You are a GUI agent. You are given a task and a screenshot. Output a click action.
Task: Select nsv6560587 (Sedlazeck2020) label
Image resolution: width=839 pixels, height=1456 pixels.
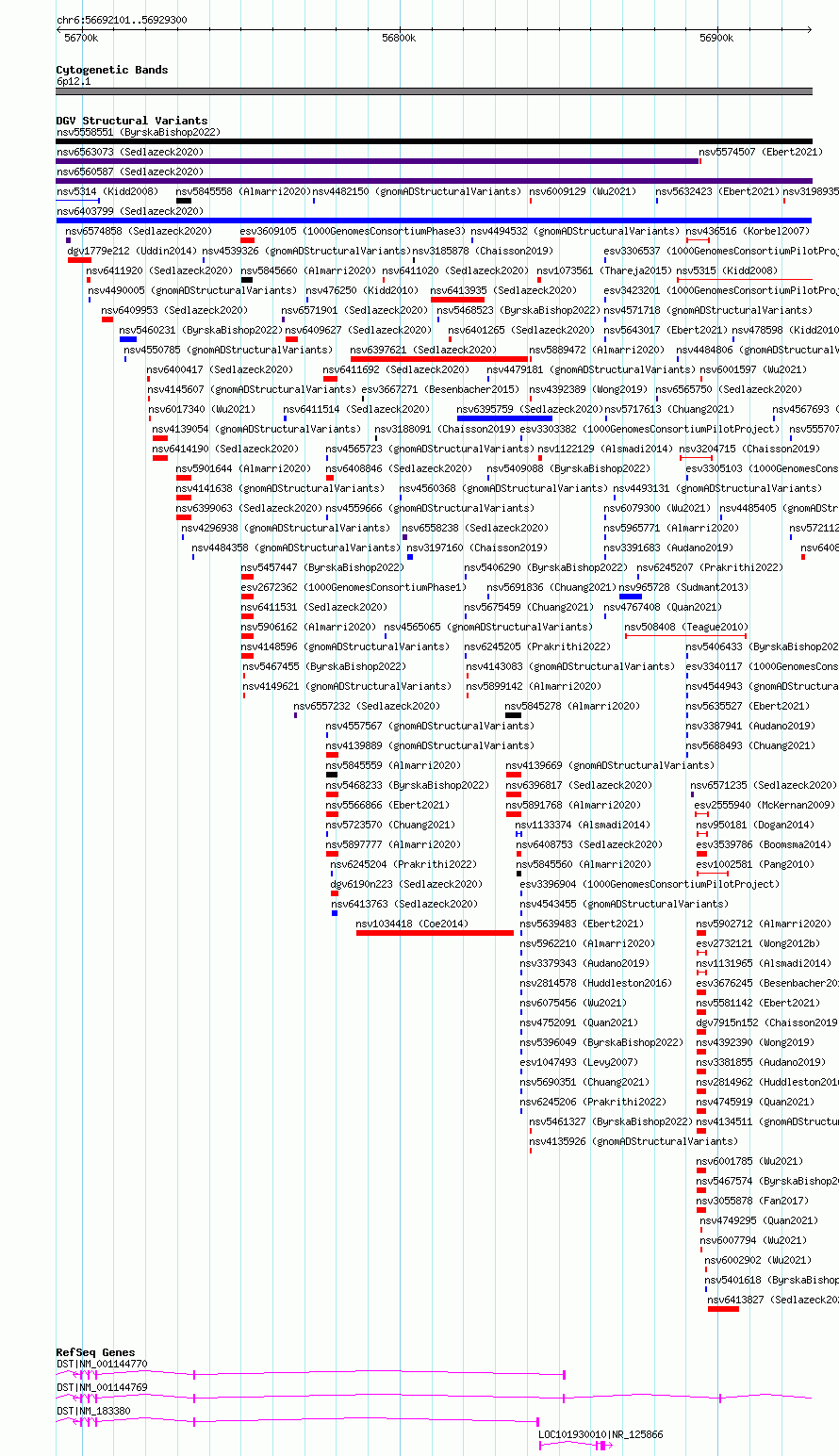(129, 172)
